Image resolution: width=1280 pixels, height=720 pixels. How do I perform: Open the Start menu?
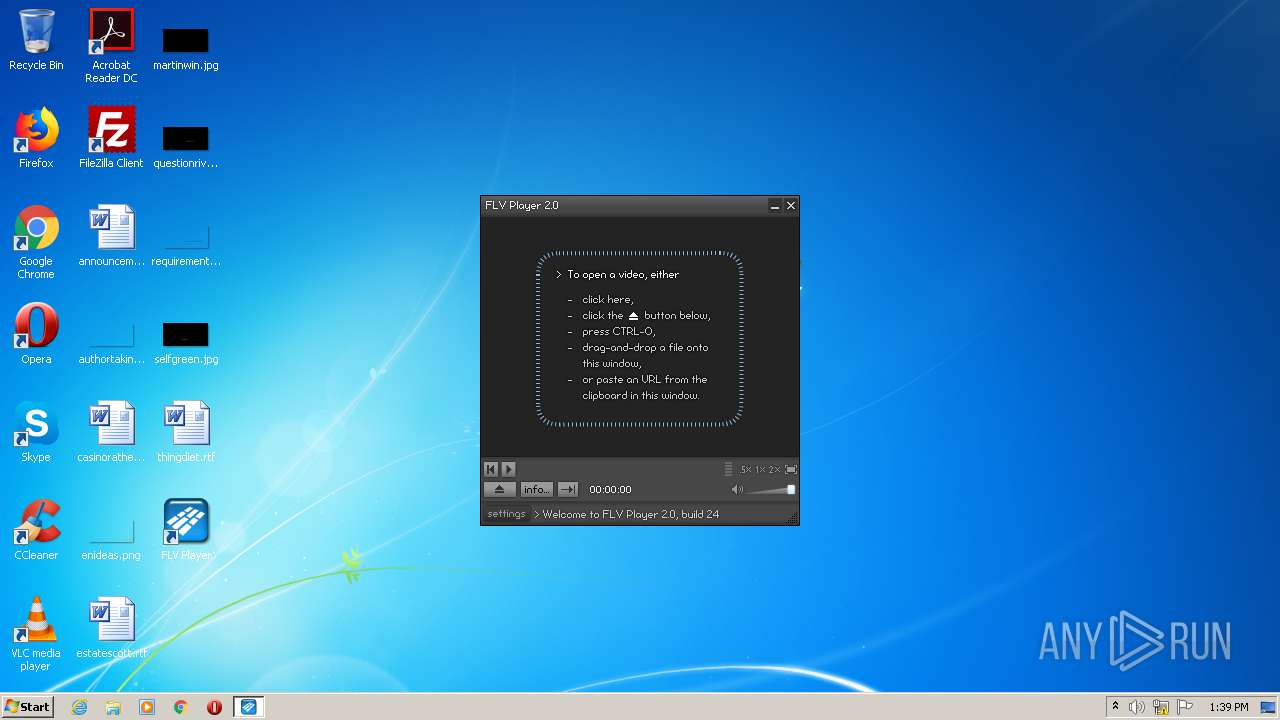click(x=28, y=706)
